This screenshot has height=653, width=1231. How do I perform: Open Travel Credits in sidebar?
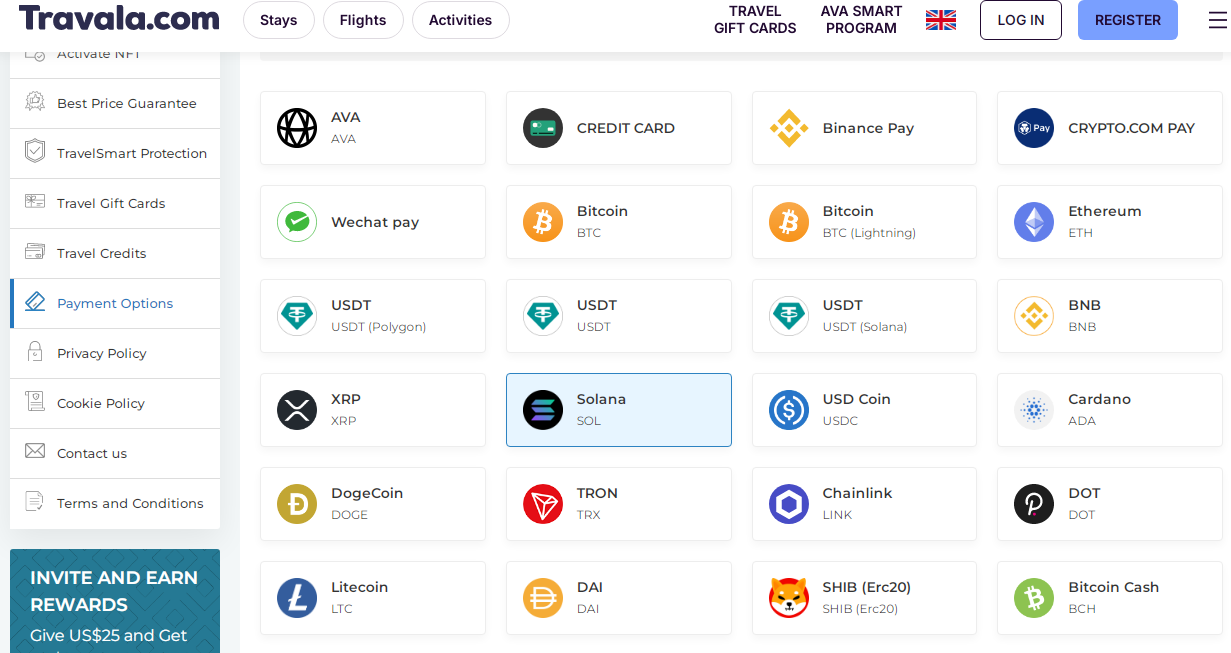pos(115,254)
